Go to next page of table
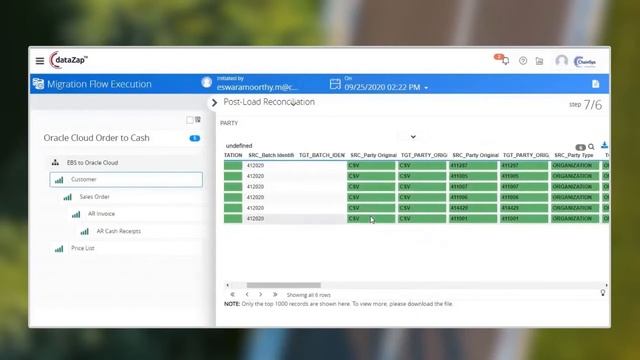 coord(260,294)
